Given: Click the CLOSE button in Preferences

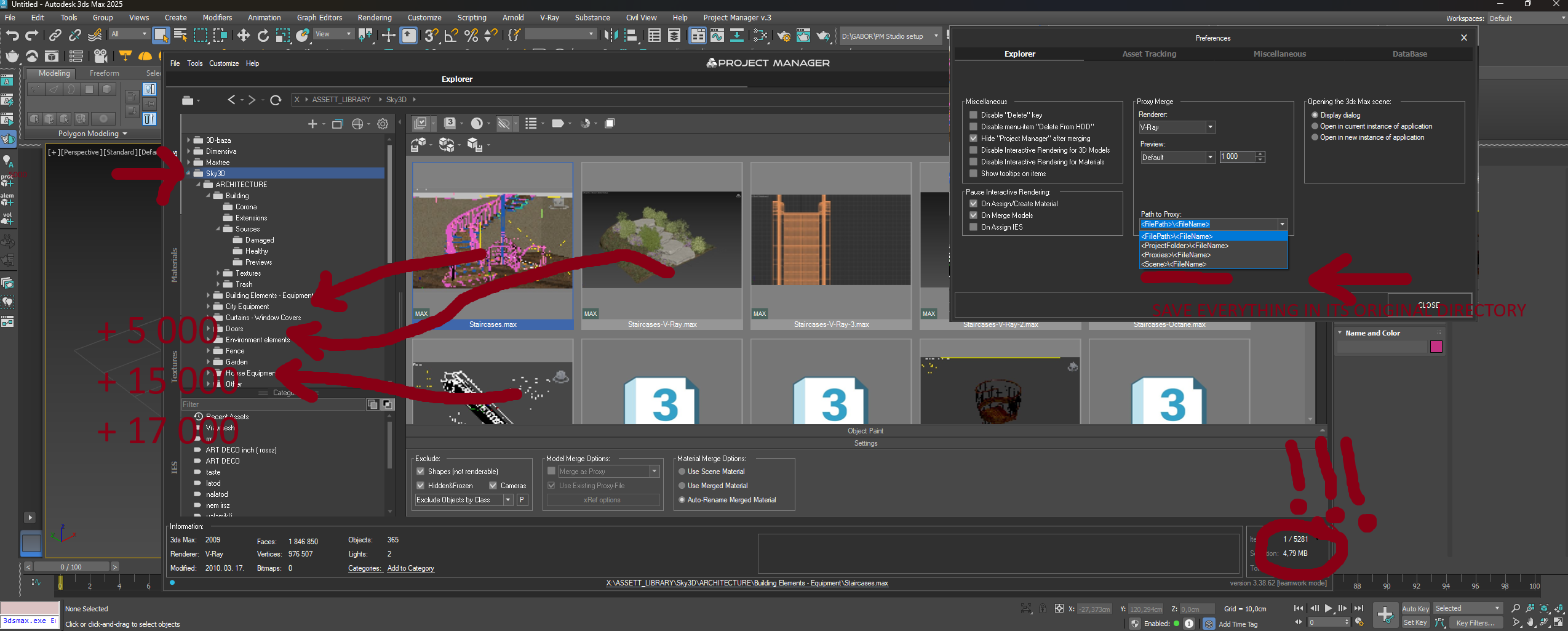Looking at the screenshot, I should 1428,305.
